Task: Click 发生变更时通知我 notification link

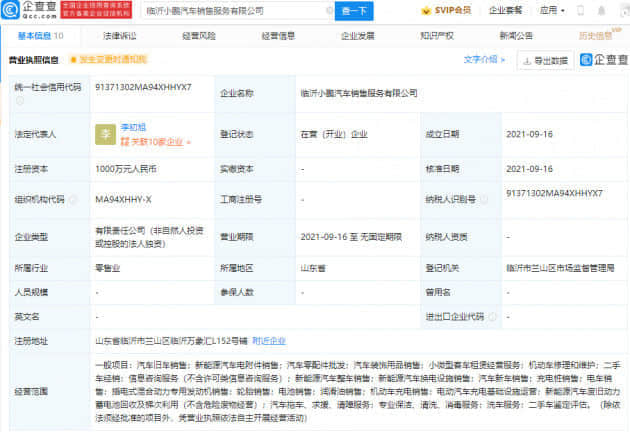Action: (108, 60)
